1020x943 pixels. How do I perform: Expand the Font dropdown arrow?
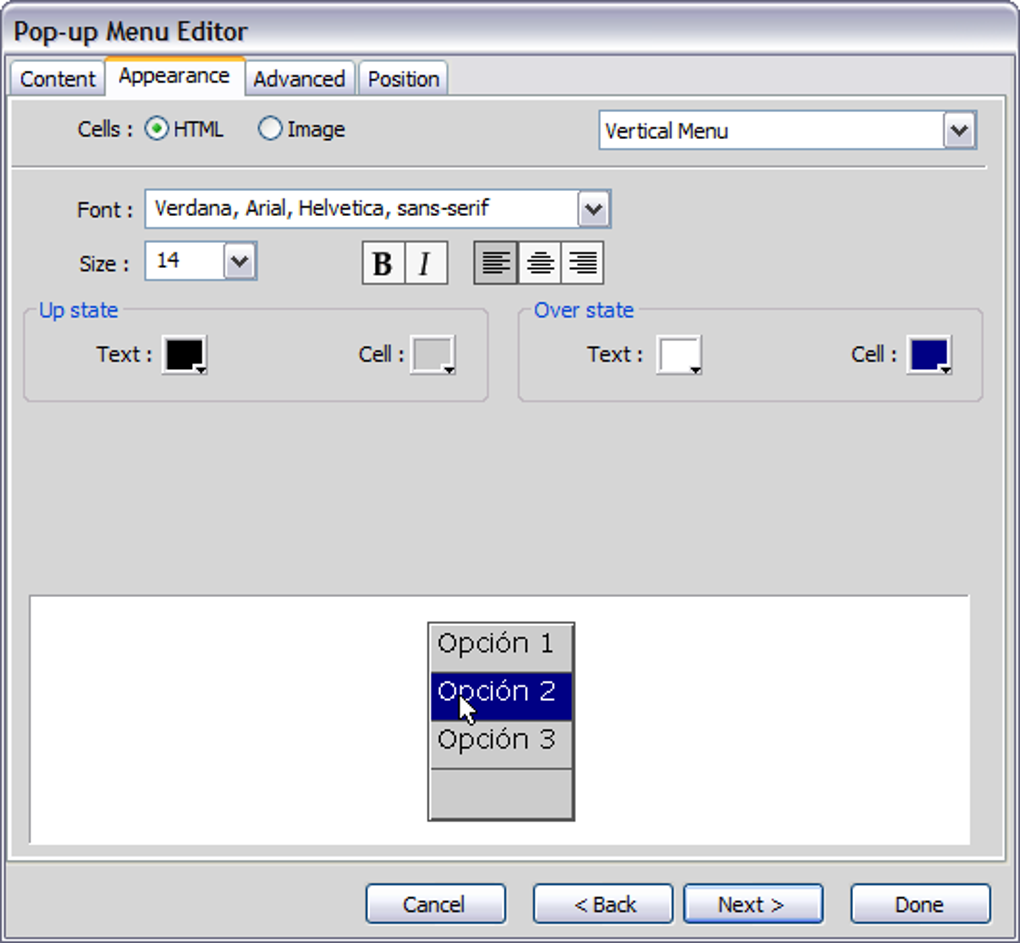[593, 209]
